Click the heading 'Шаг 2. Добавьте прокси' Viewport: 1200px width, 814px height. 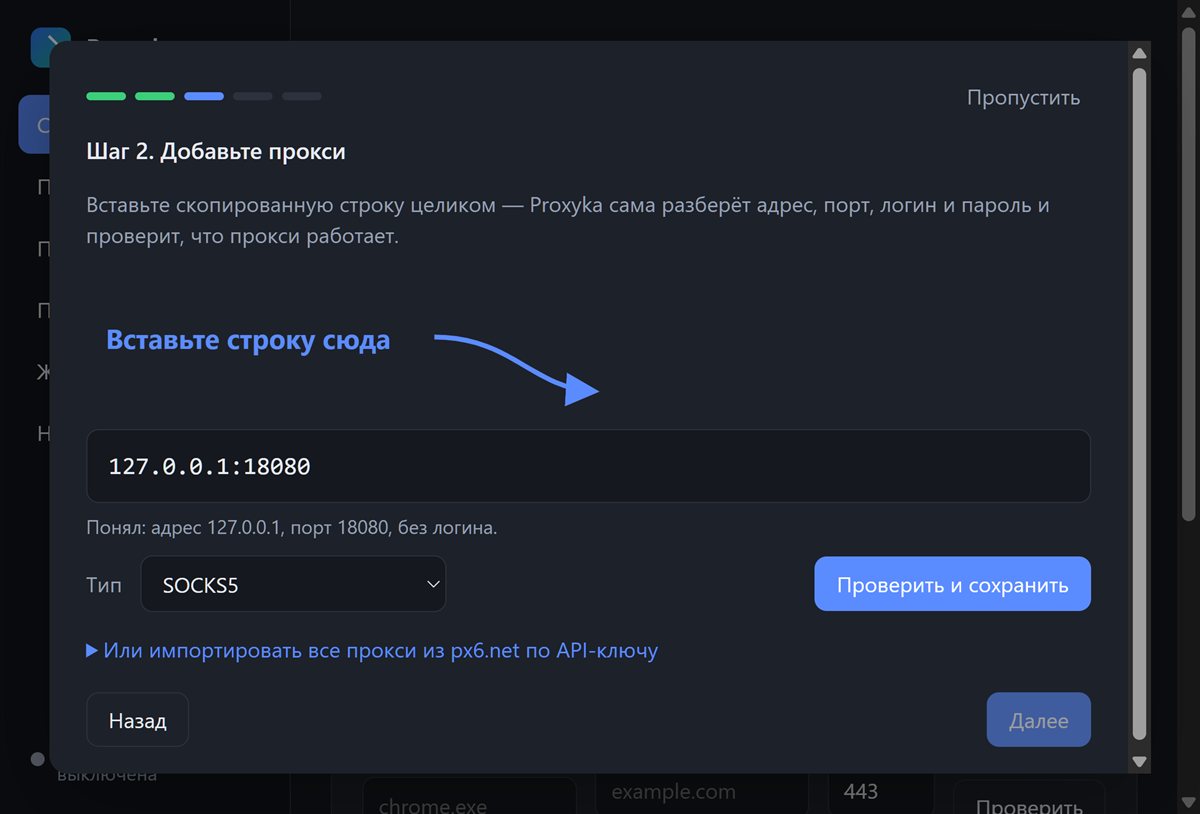(216, 152)
